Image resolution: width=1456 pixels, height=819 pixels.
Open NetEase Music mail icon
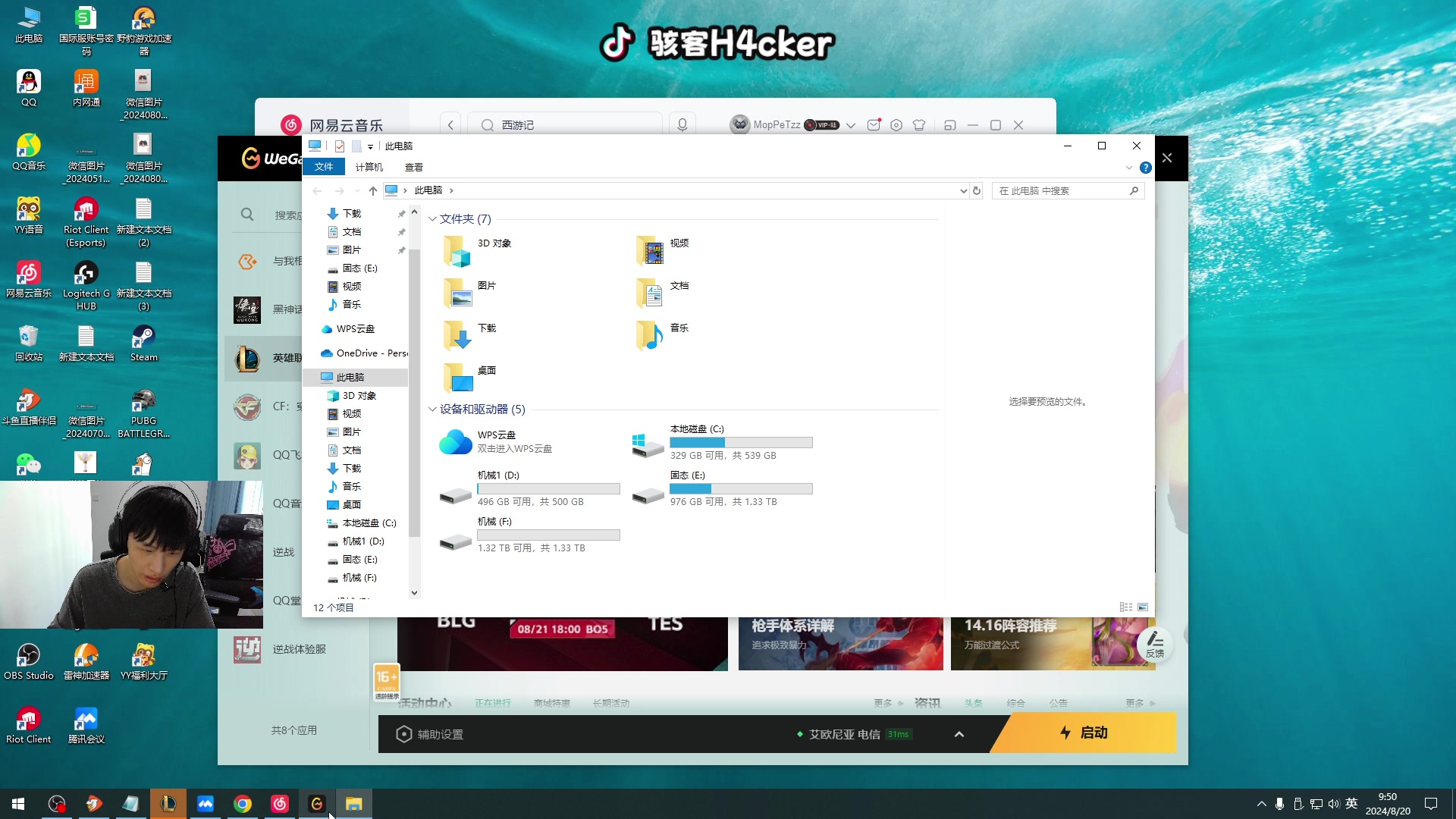click(x=874, y=125)
